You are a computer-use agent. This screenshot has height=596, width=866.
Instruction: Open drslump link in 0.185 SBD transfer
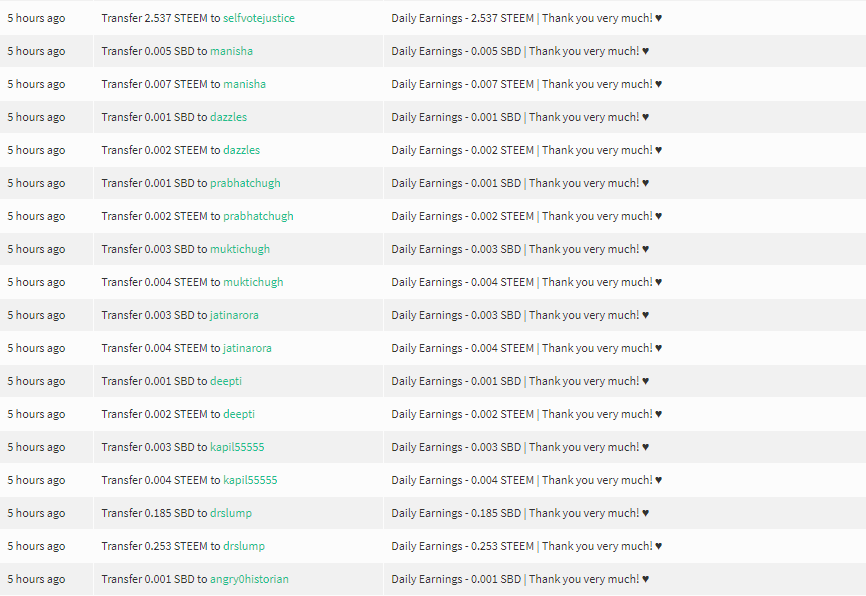click(231, 514)
